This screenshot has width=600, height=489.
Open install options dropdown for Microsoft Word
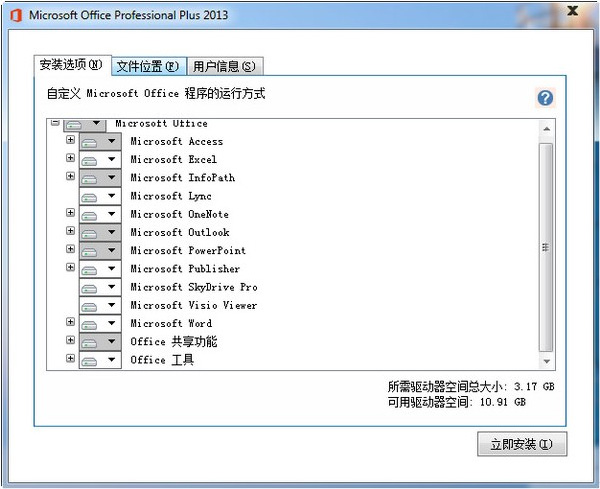100,324
